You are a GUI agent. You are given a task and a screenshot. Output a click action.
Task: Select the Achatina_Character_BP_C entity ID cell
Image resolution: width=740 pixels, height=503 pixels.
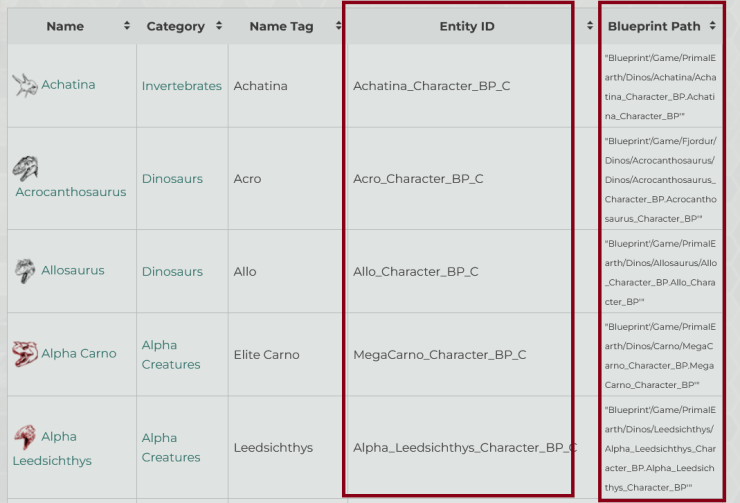click(x=431, y=86)
